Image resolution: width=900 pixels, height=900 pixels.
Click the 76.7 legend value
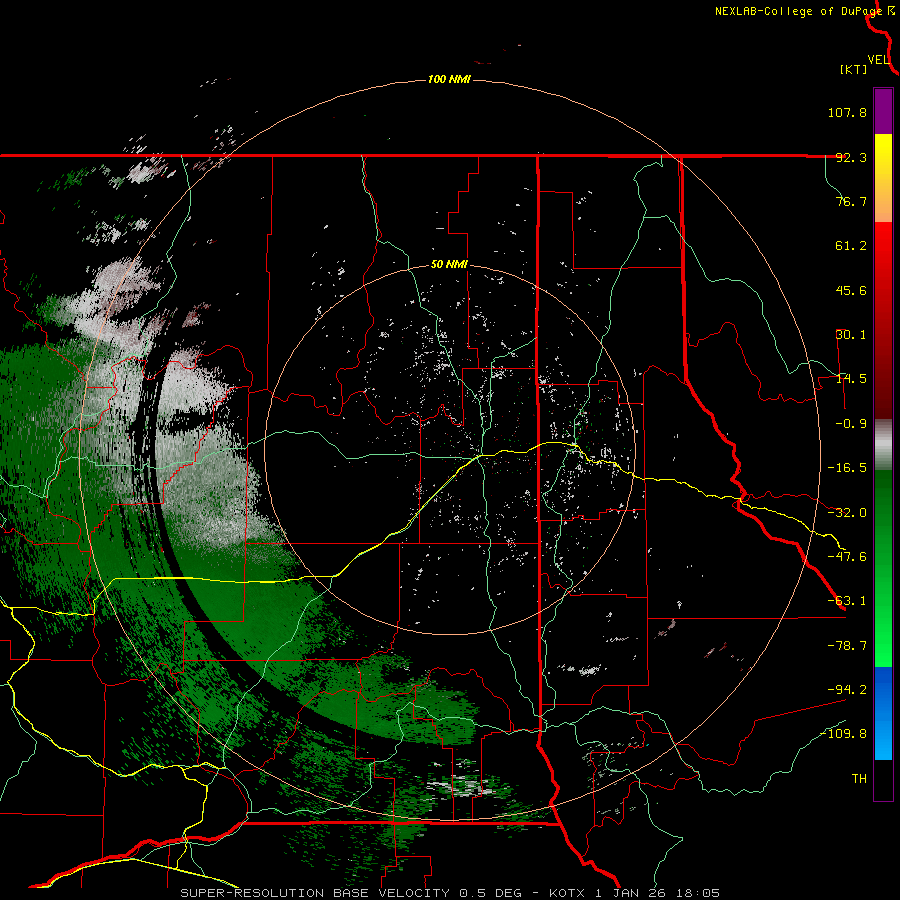[851, 201]
